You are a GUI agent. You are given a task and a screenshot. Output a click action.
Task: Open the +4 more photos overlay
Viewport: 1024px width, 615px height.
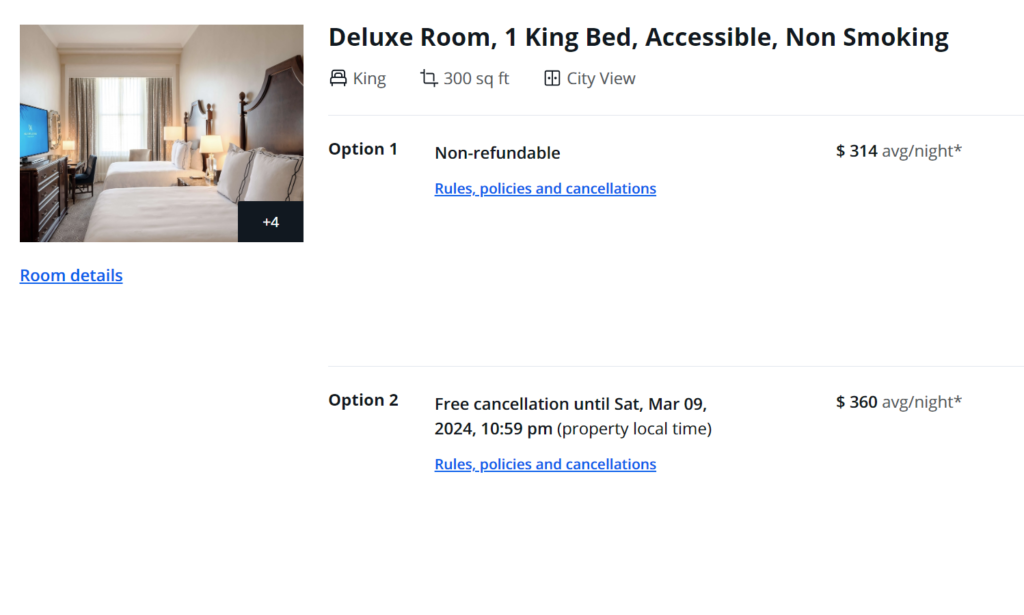[270, 222]
